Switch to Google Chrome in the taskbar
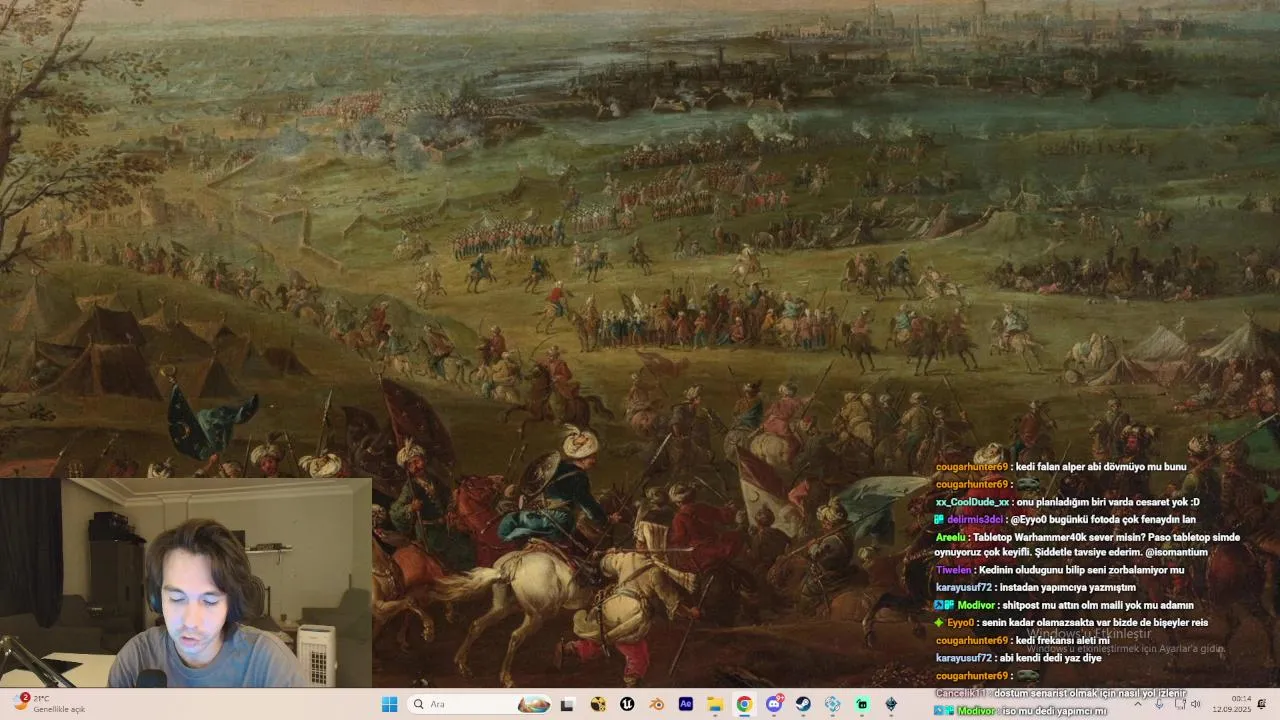This screenshot has width=1280, height=720. [x=744, y=704]
